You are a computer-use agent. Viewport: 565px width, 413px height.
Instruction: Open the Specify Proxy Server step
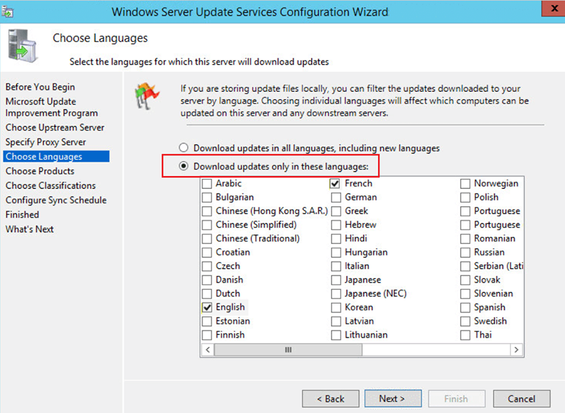(x=46, y=142)
